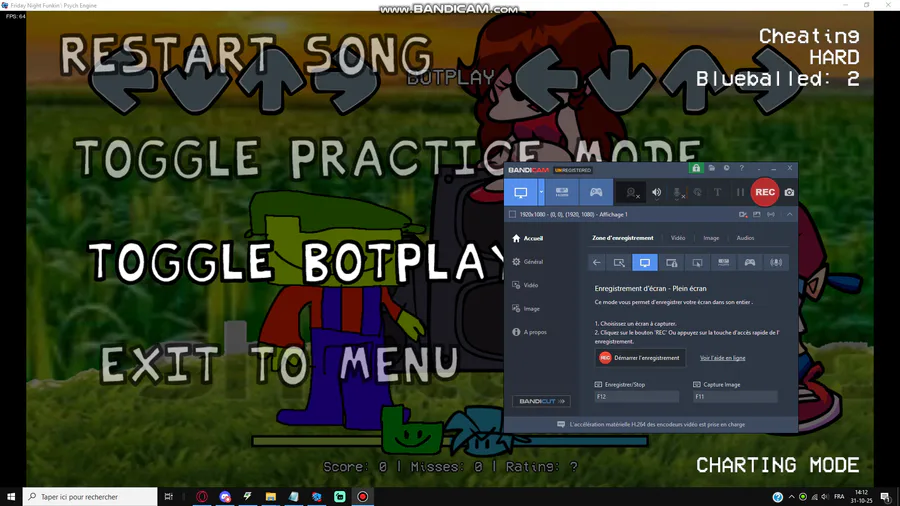The width and height of the screenshot is (900, 506).
Task: Switch to the Vidéo tab on home page
Action: click(x=678, y=238)
